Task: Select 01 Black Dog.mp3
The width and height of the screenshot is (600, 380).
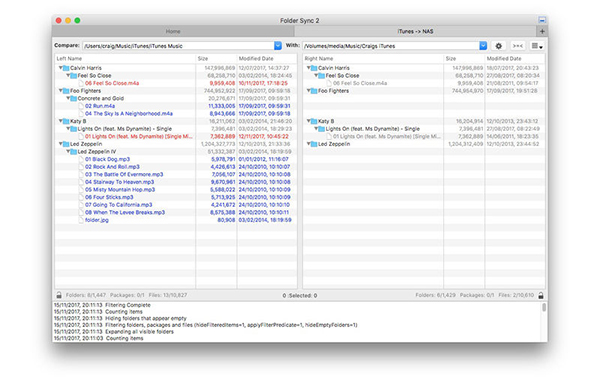Action: click(x=107, y=159)
